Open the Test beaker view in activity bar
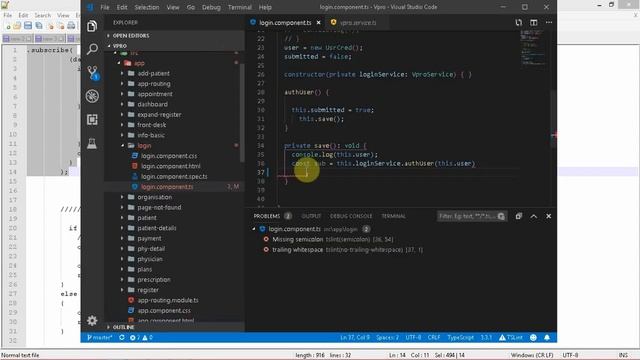Viewport: 640px width, 360px height. click(92, 143)
